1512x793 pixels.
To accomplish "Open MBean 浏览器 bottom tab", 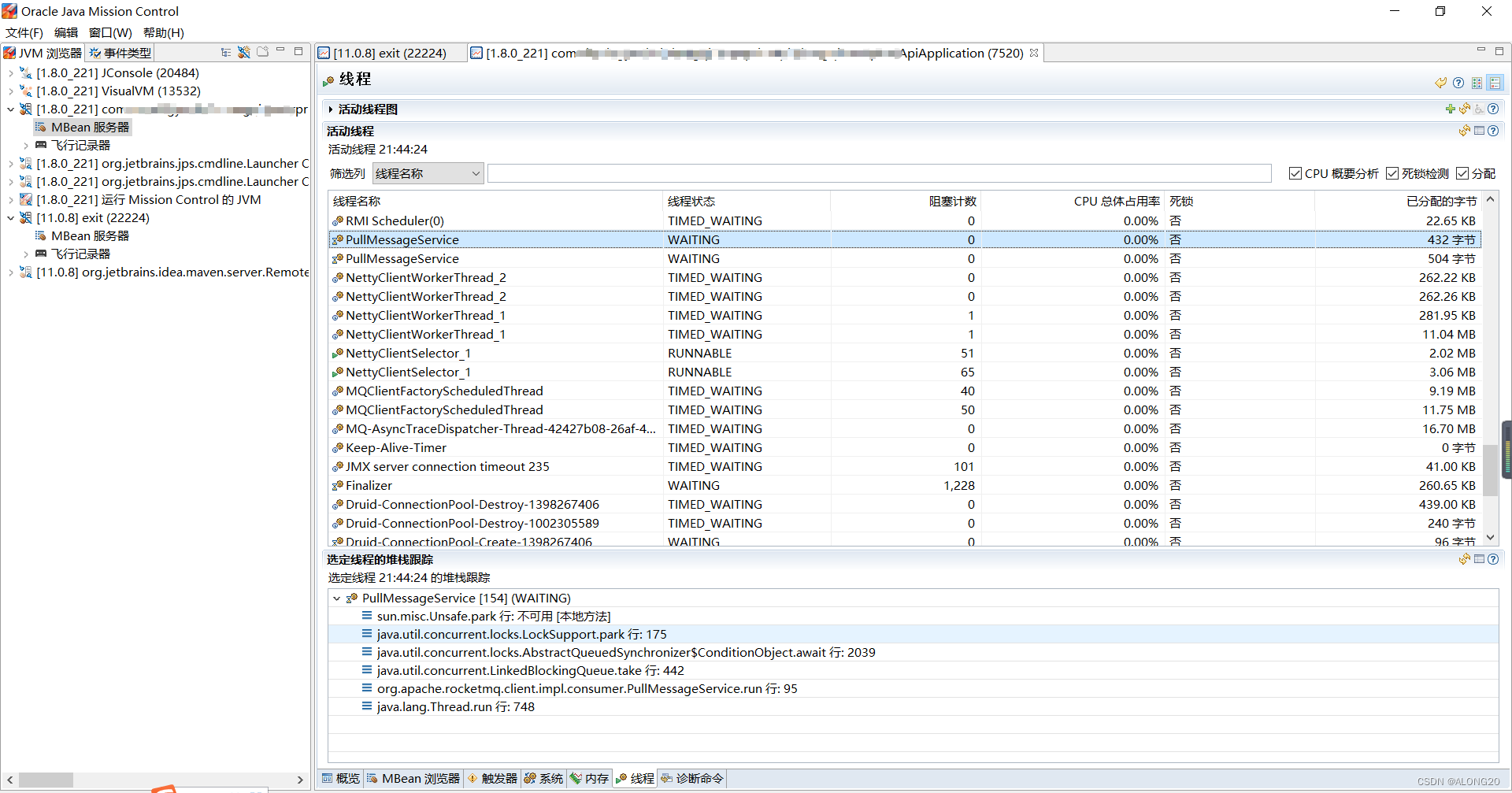I will 413,778.
